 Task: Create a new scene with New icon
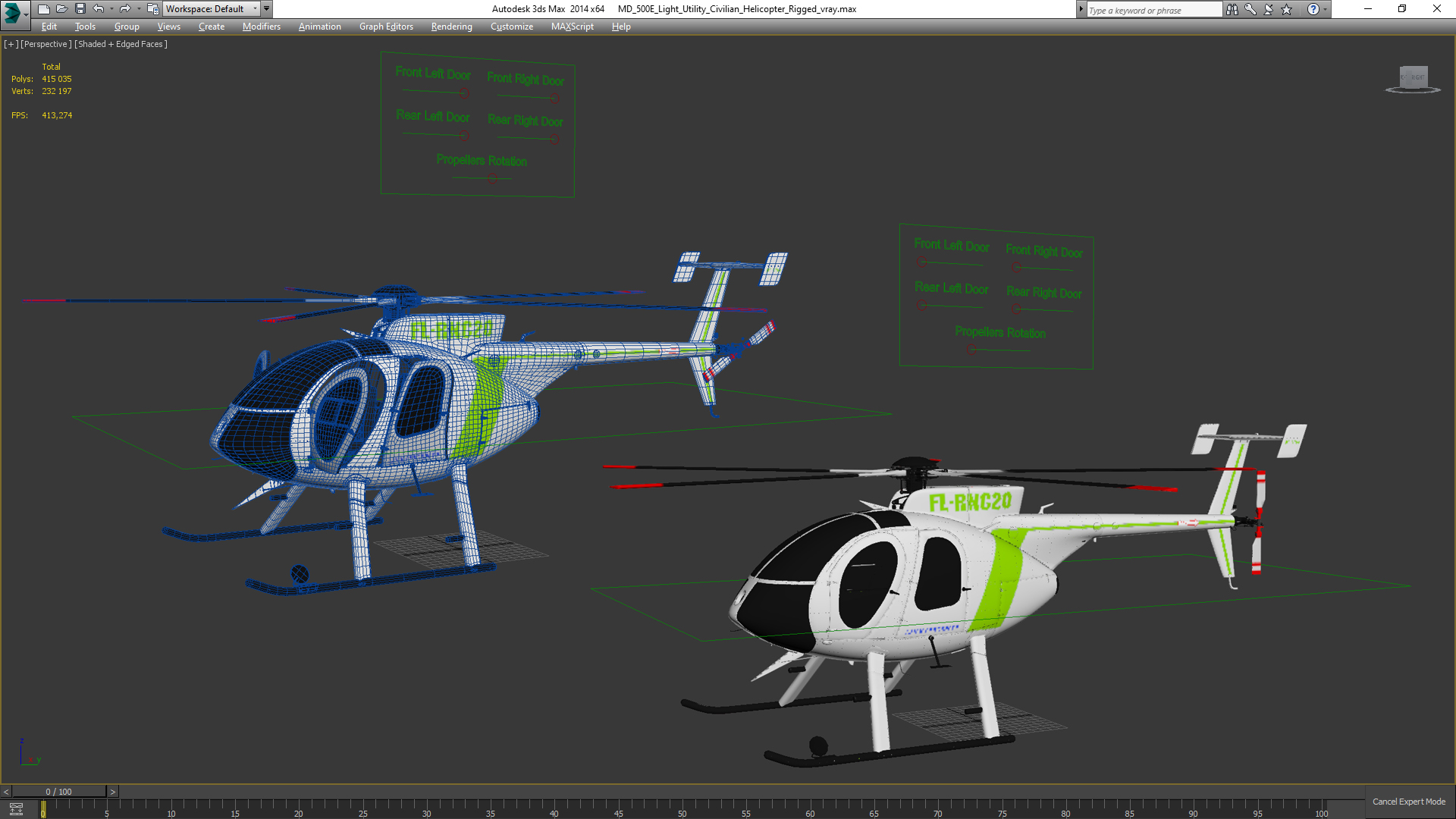coord(43,9)
